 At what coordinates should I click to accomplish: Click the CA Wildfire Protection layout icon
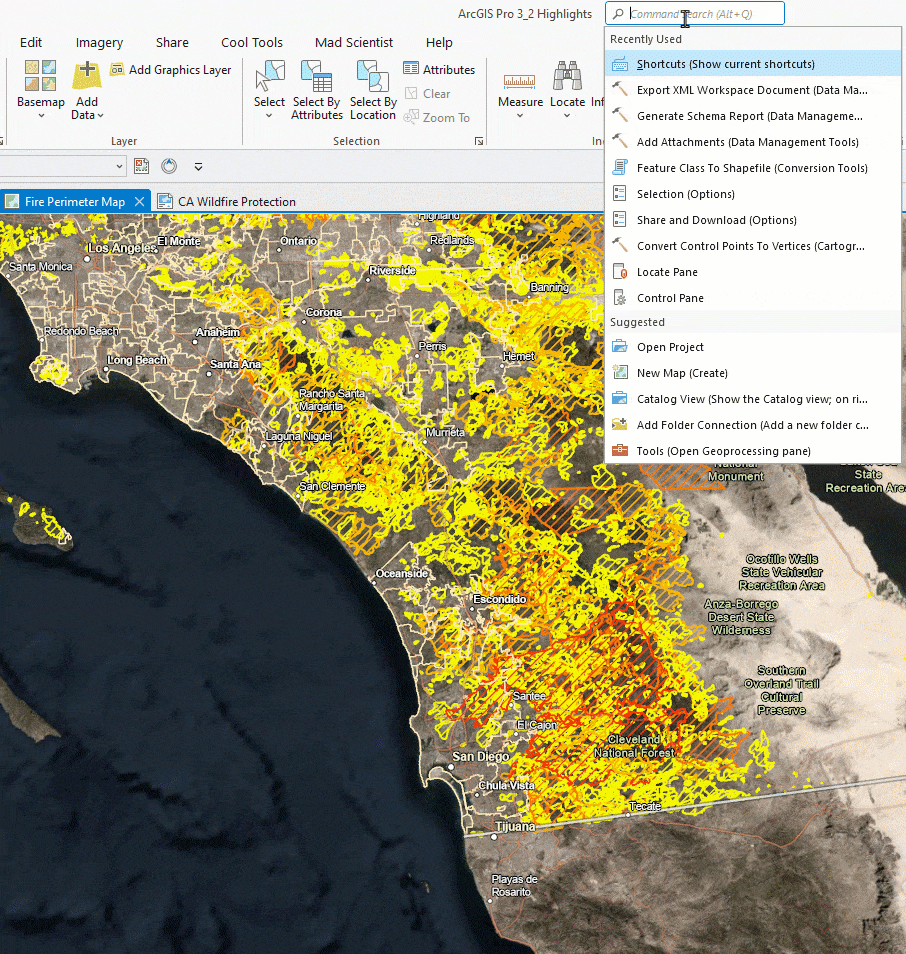[164, 201]
